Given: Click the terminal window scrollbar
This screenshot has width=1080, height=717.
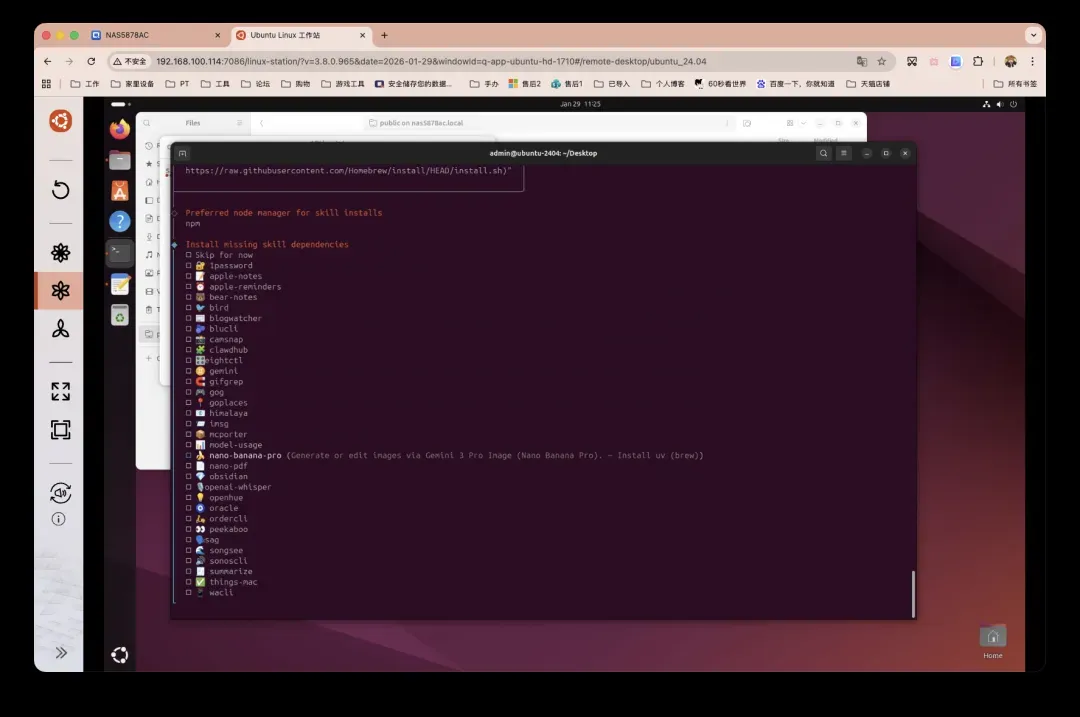Looking at the screenshot, I should [x=912, y=594].
